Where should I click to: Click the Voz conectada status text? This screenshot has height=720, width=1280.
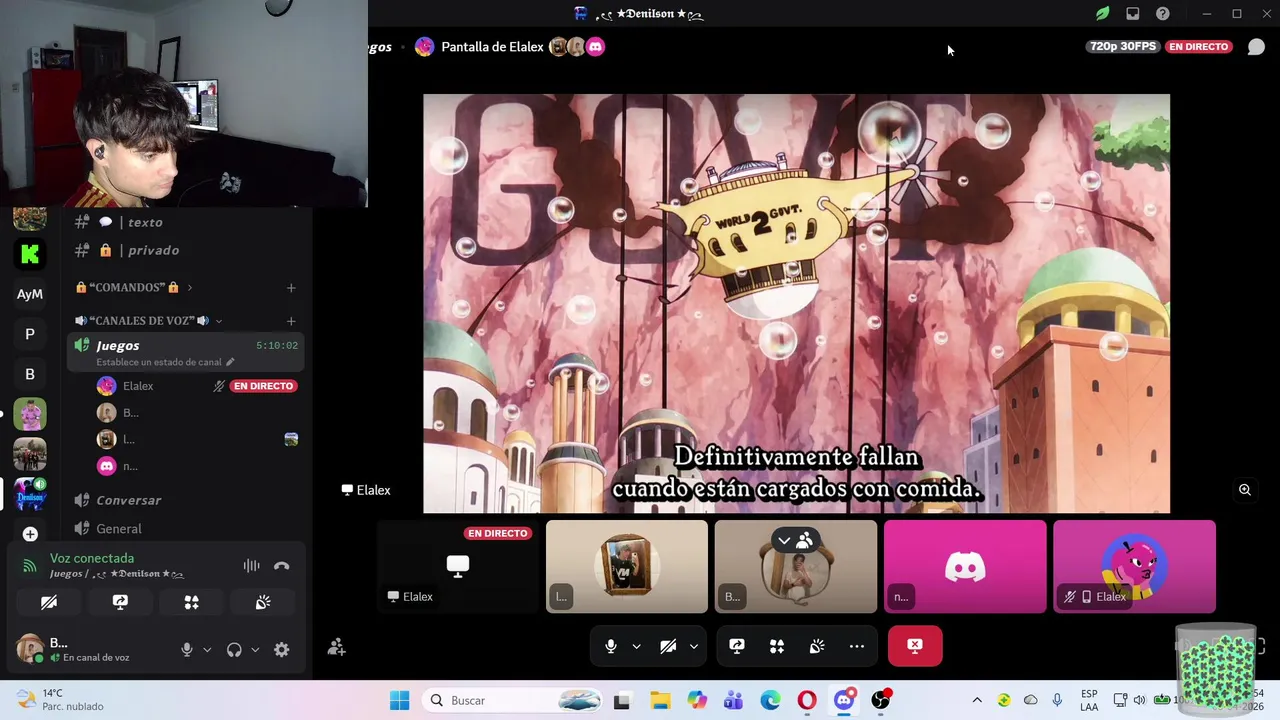point(92,558)
